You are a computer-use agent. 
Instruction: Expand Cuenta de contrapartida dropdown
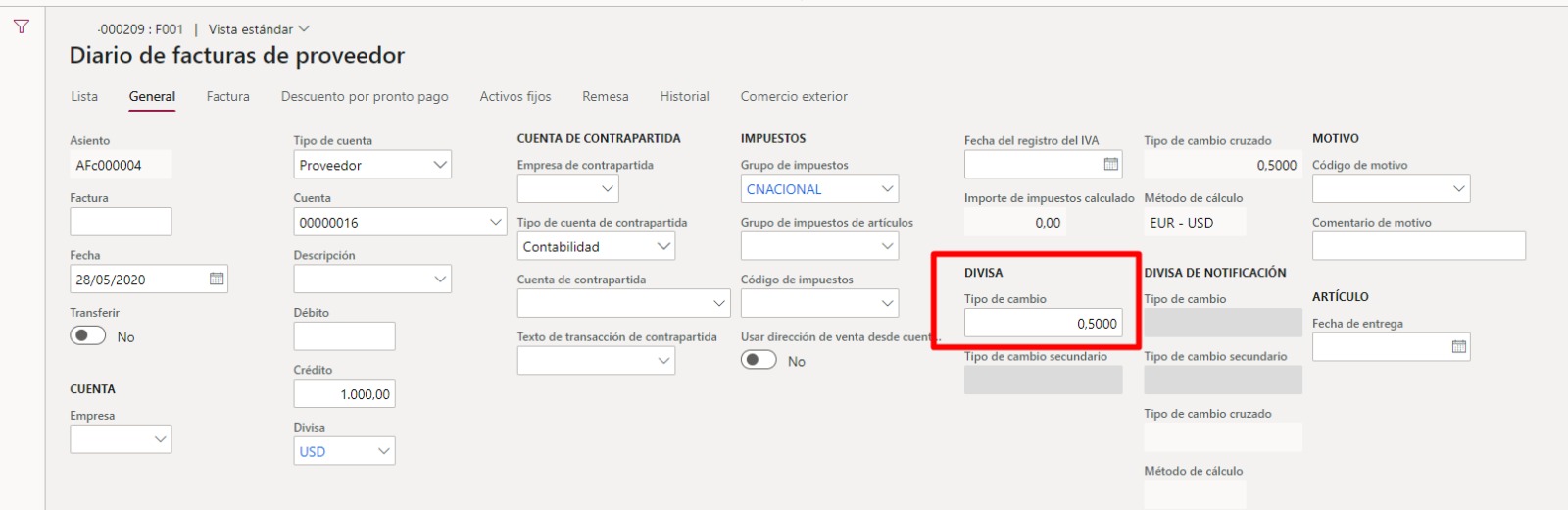pos(719,303)
